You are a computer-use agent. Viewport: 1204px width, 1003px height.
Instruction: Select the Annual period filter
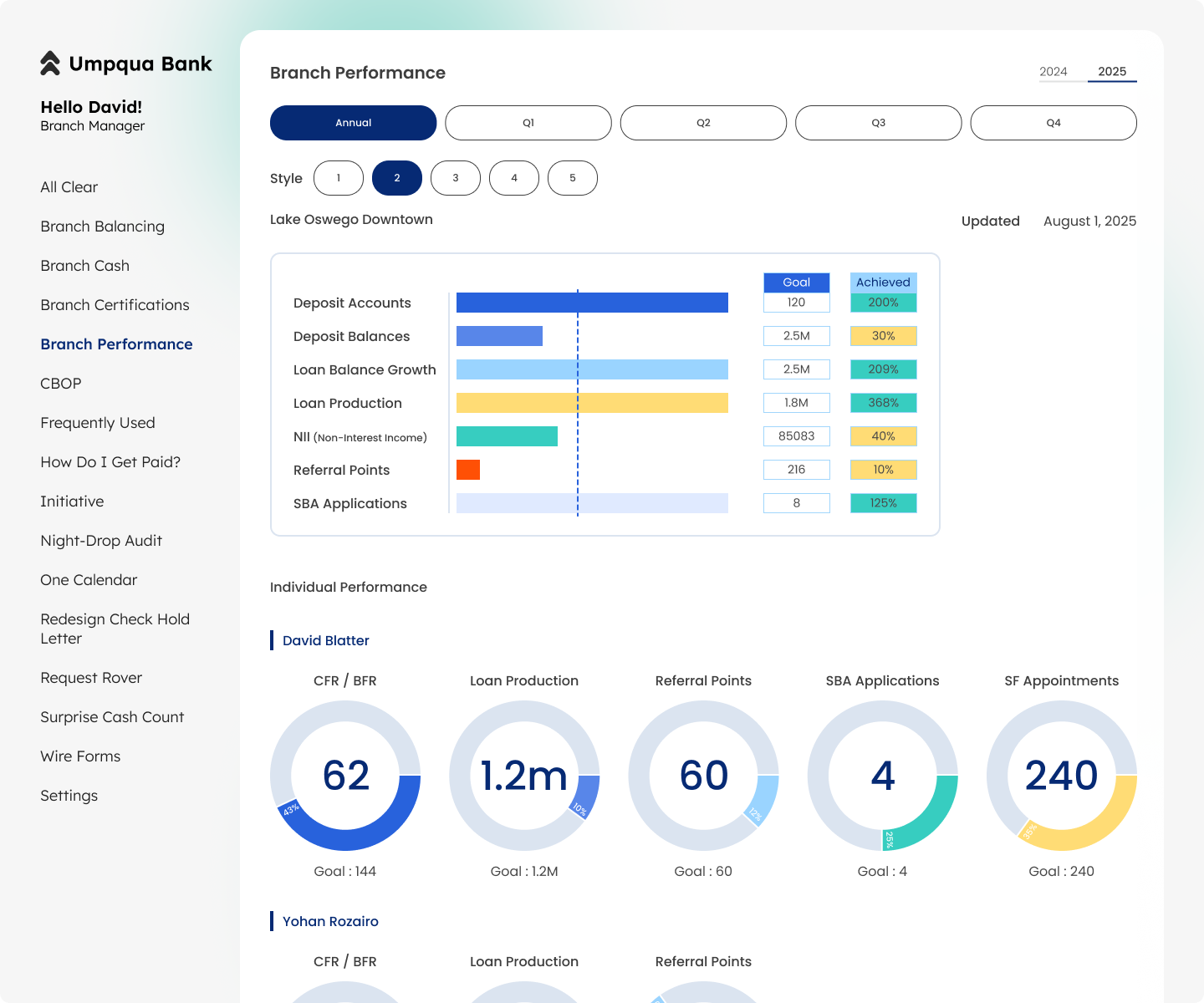(x=353, y=122)
